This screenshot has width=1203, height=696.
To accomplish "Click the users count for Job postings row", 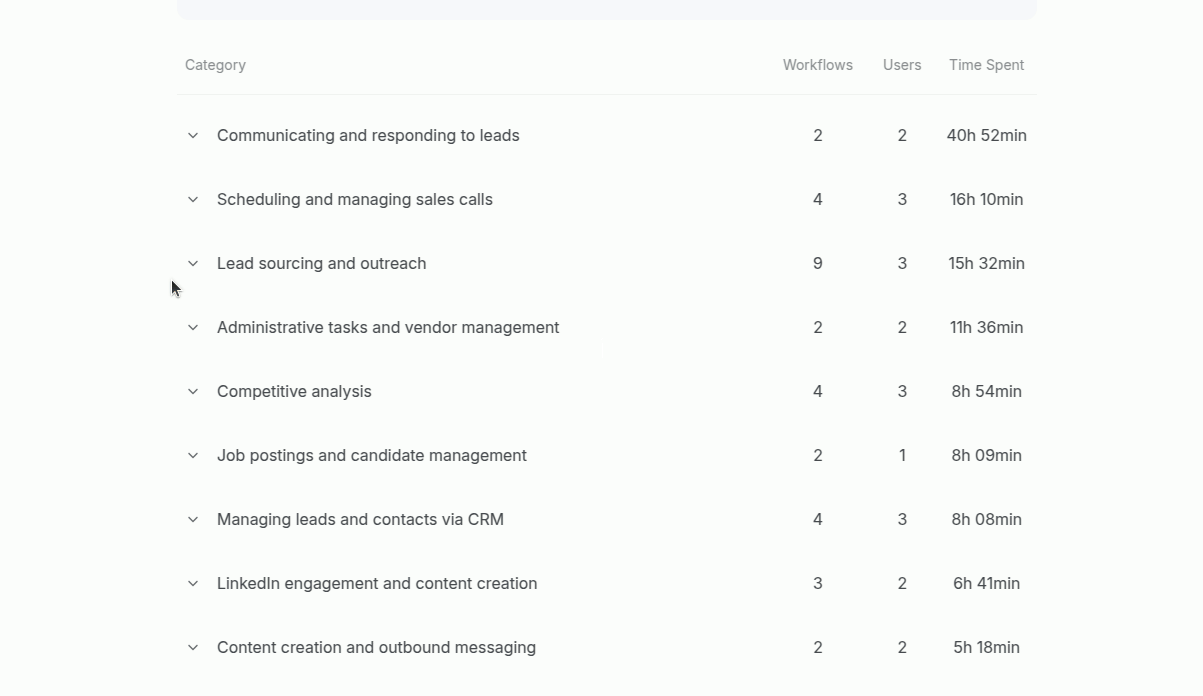I will tap(901, 455).
